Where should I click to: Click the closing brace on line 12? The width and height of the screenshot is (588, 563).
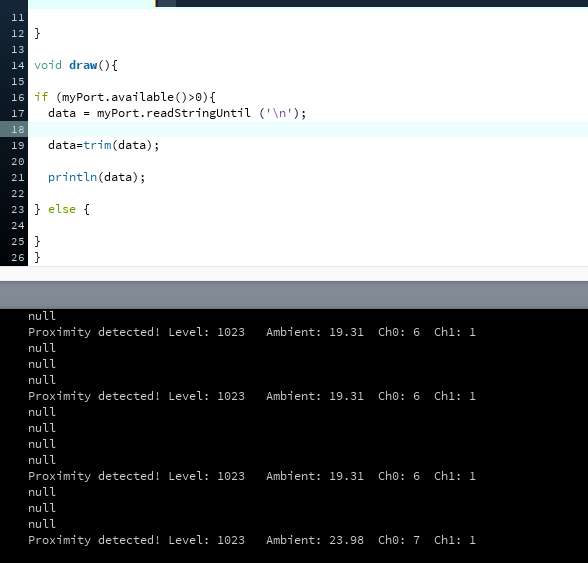[x=38, y=33]
